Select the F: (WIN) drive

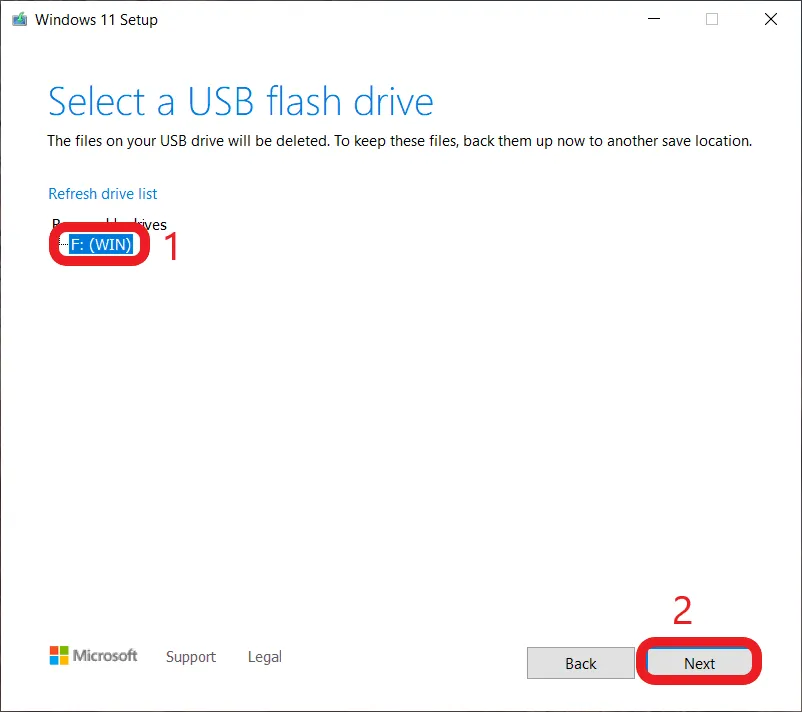point(101,245)
